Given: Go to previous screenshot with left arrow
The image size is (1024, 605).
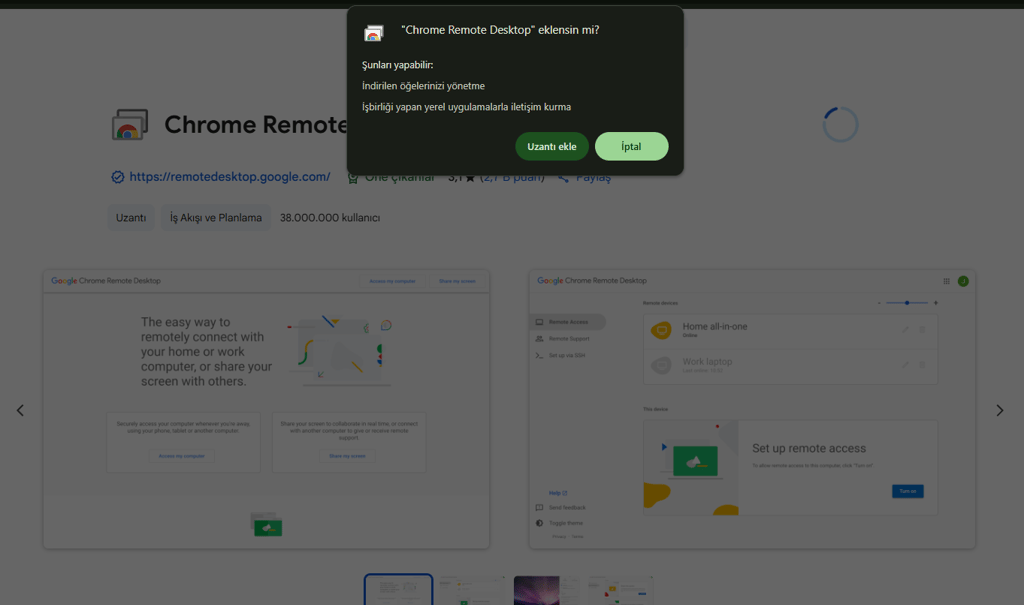Looking at the screenshot, I should click(x=20, y=410).
